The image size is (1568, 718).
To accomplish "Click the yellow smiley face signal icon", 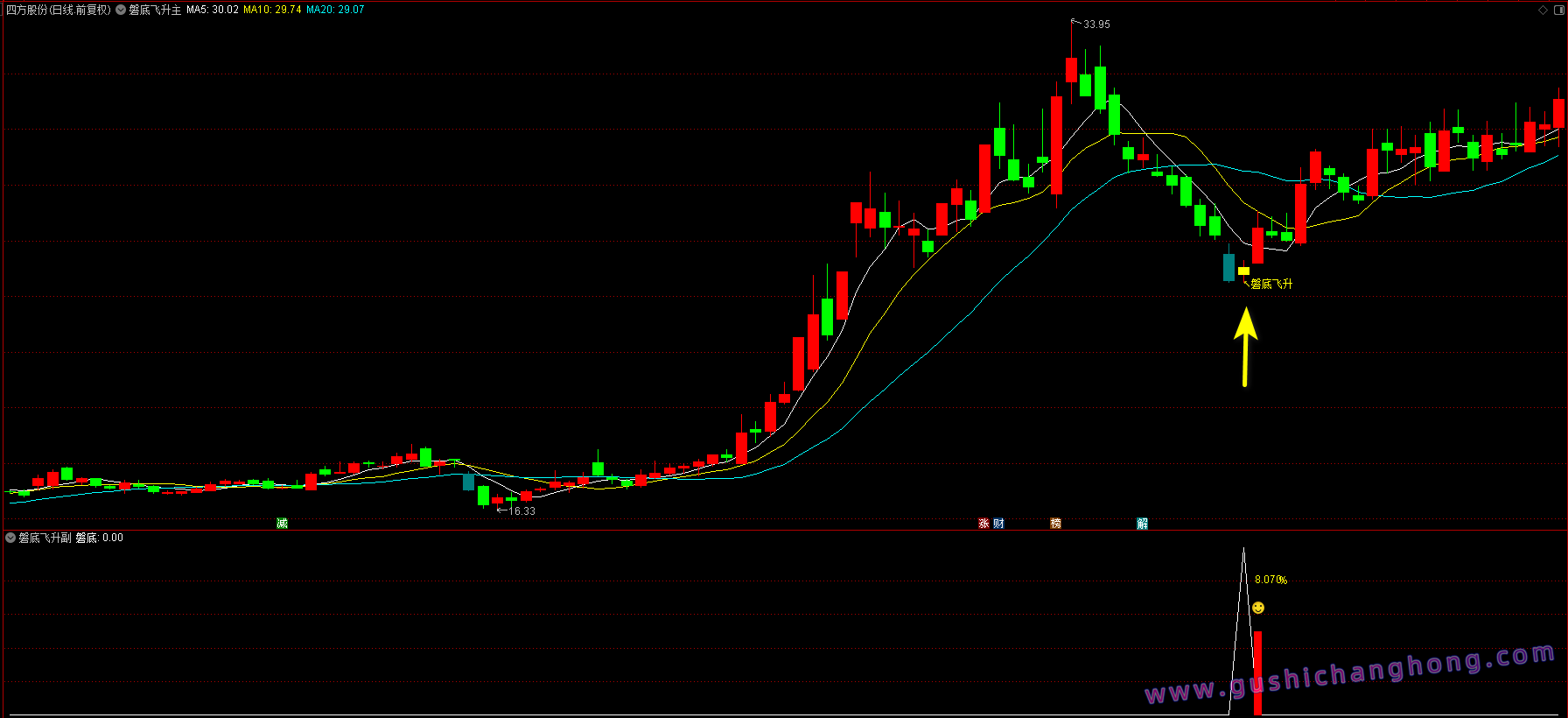I will coord(1258,608).
